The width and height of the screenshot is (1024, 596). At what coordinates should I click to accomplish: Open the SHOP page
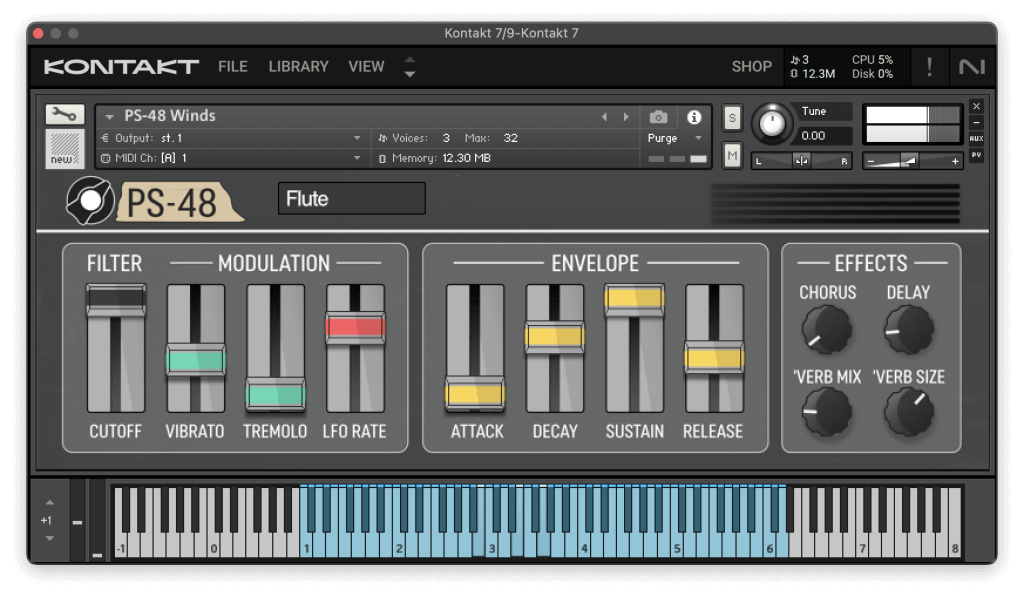(x=752, y=66)
